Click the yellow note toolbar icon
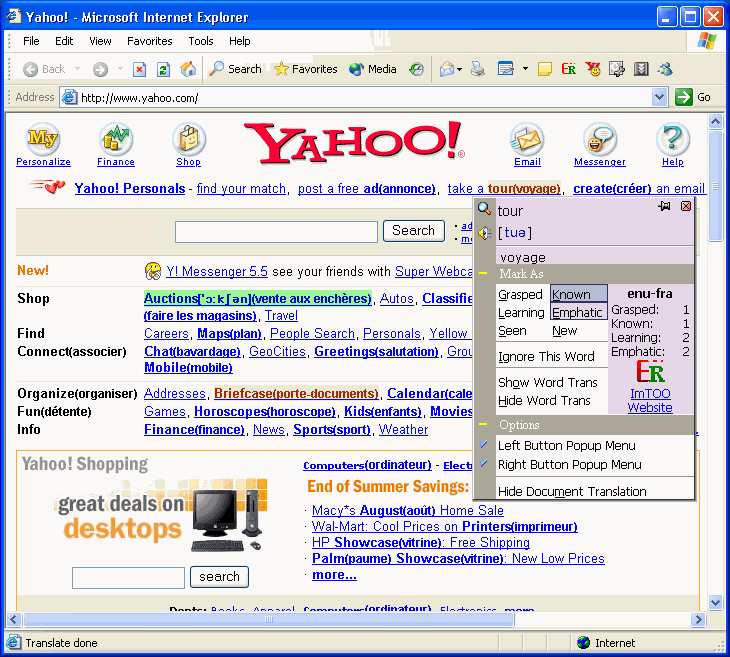The height and width of the screenshot is (657, 730). pyautogui.click(x=545, y=69)
